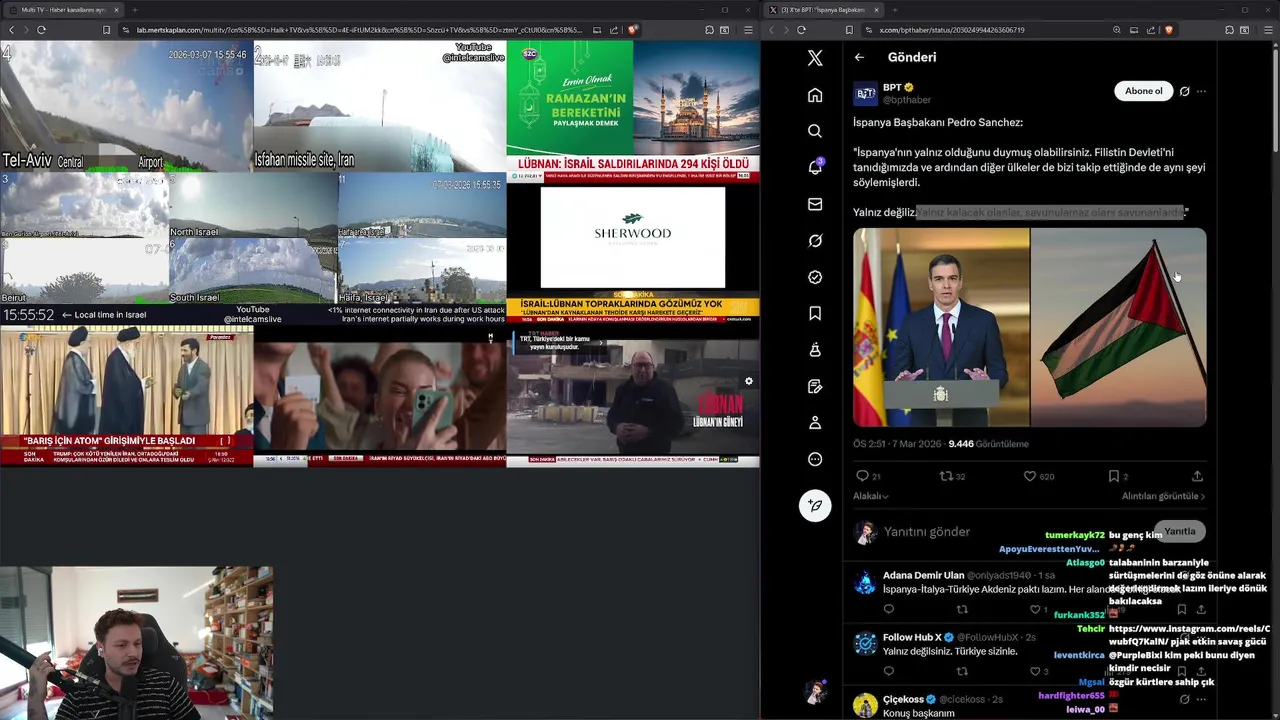1280x720 pixels.
Task: Open X search (magnifier) in sidebar
Action: point(815,131)
